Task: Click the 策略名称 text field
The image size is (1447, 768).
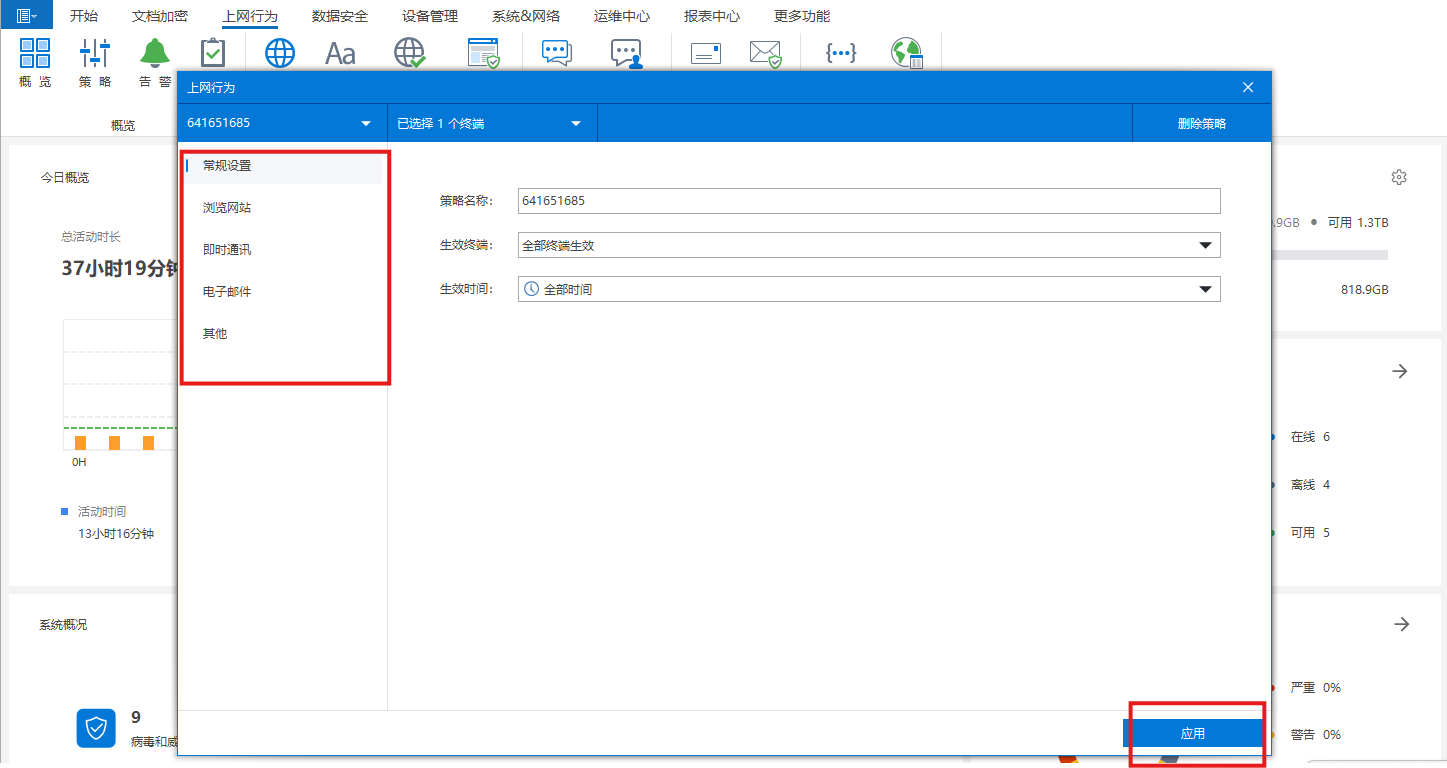Action: pos(868,201)
